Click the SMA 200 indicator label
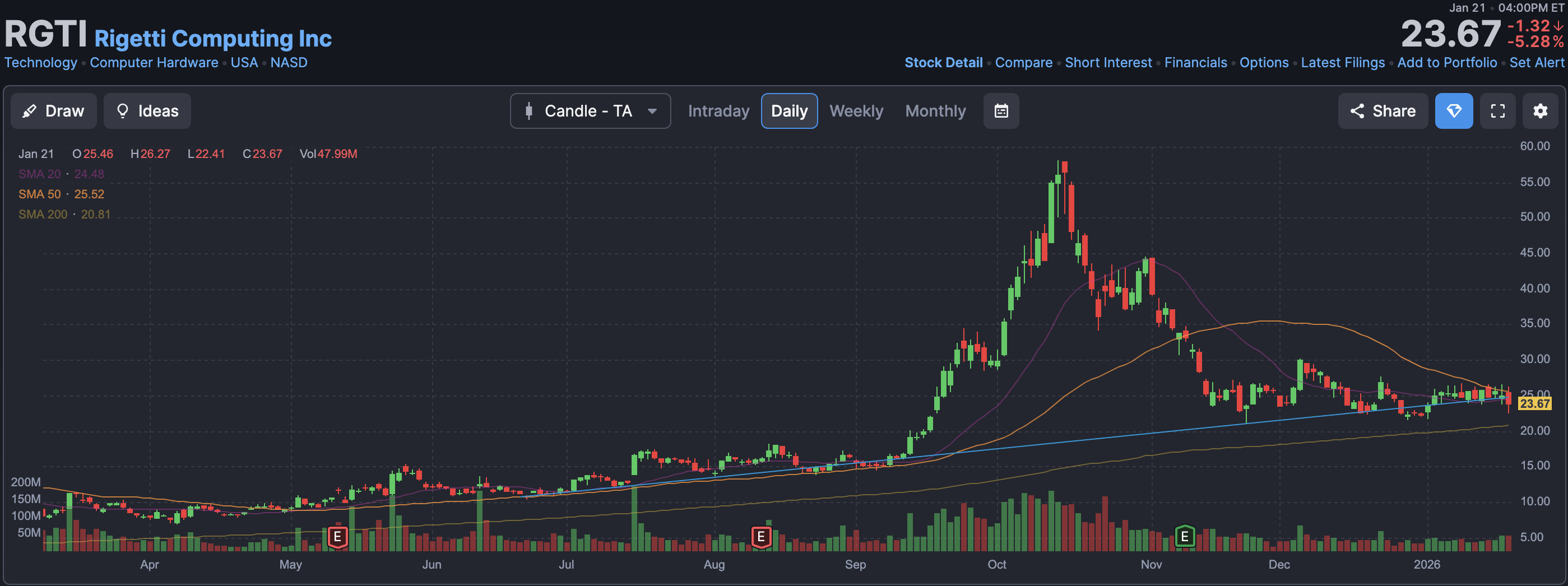1568x586 pixels. tap(43, 214)
